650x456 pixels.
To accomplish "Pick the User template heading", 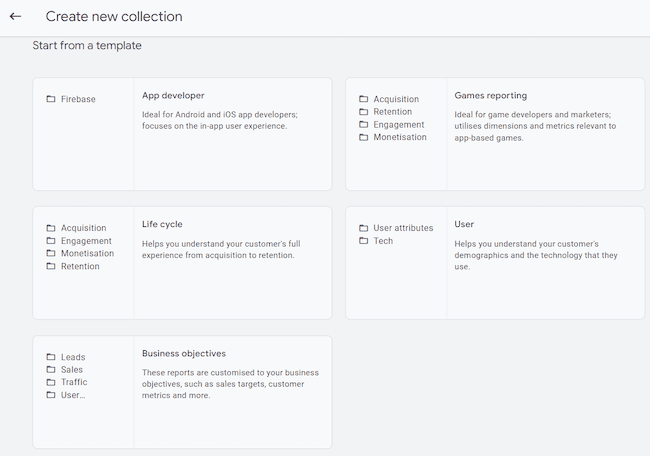I will tap(464, 225).
